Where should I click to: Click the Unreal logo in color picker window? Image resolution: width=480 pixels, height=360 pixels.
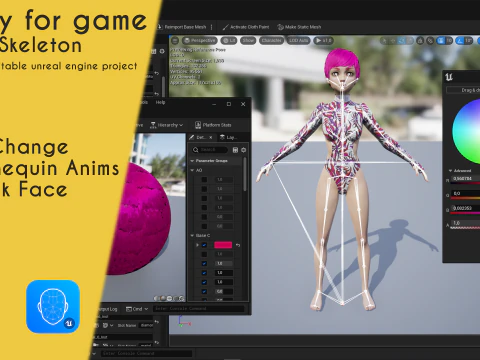point(449,77)
